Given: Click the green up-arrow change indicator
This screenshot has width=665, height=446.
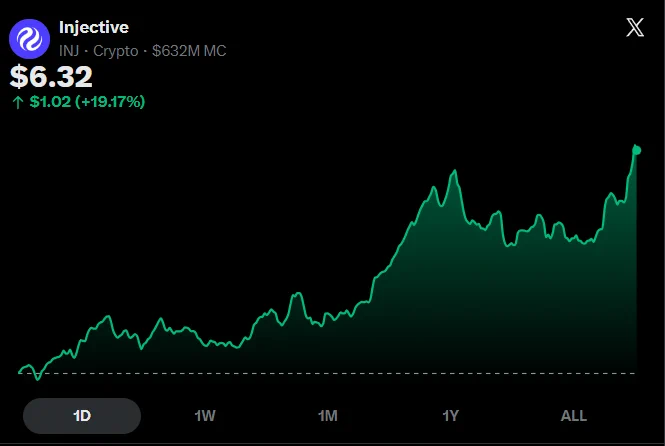Looking at the screenshot, I should coord(18,102).
